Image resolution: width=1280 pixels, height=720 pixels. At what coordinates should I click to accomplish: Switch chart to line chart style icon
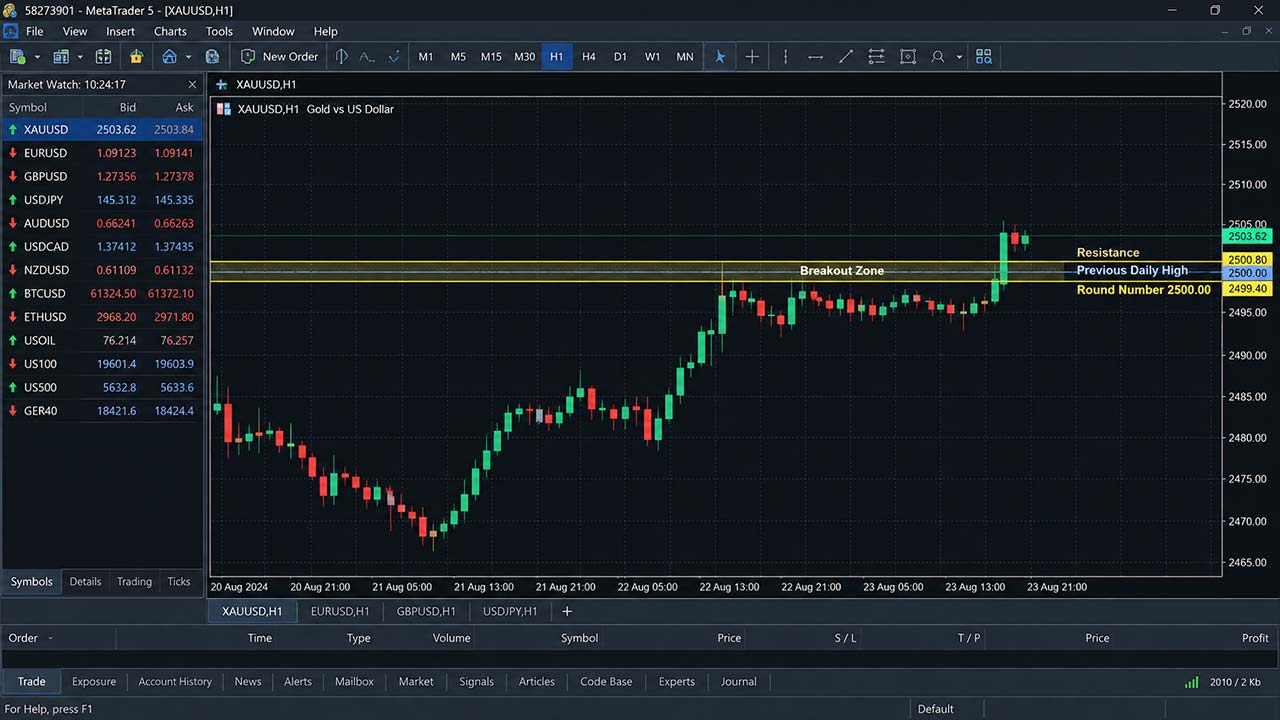pos(367,57)
